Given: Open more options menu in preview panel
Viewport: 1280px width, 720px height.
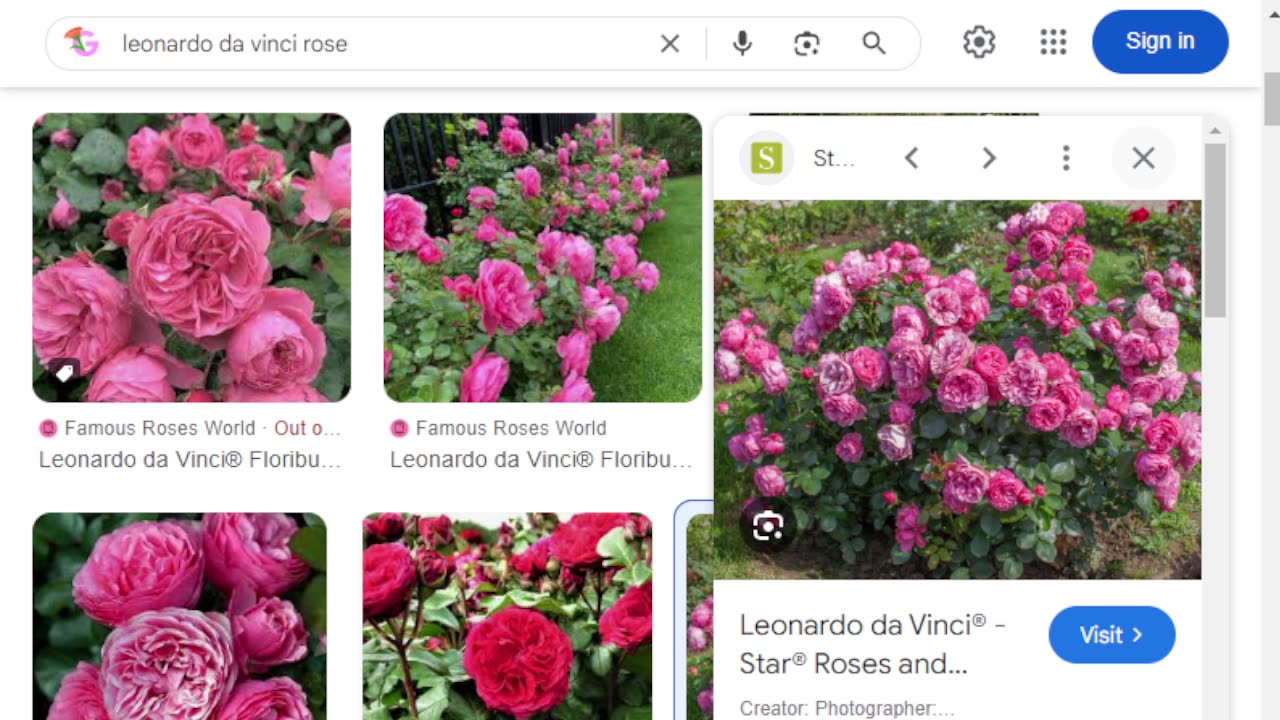Looking at the screenshot, I should 1066,158.
